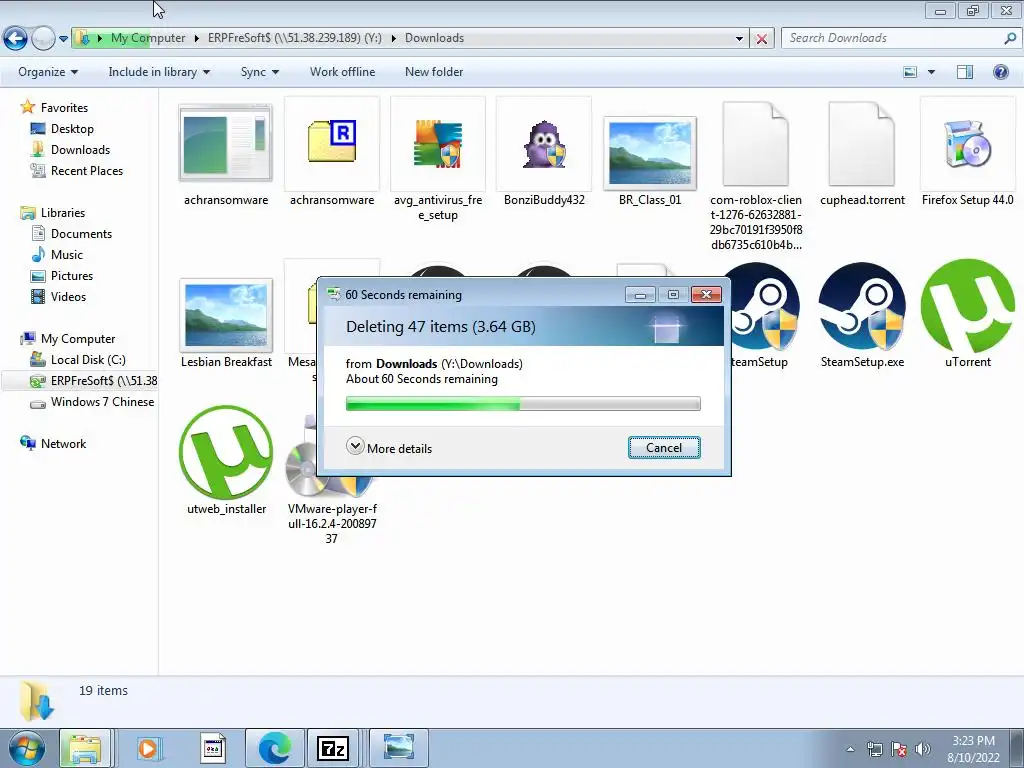Open Windows Media Player from taskbar
Viewport: 1024px width, 768px height.
[x=148, y=748]
